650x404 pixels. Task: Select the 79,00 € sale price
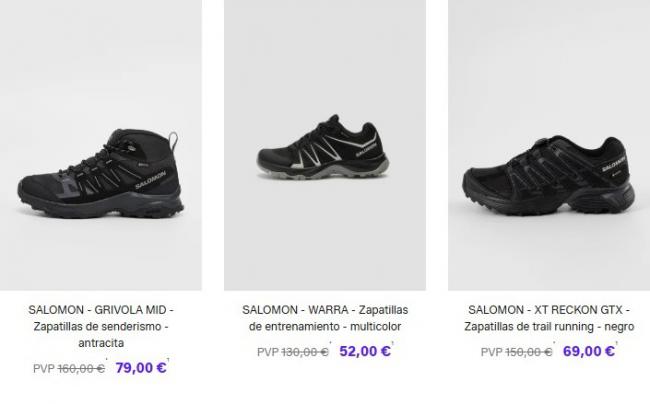pyautogui.click(x=141, y=368)
